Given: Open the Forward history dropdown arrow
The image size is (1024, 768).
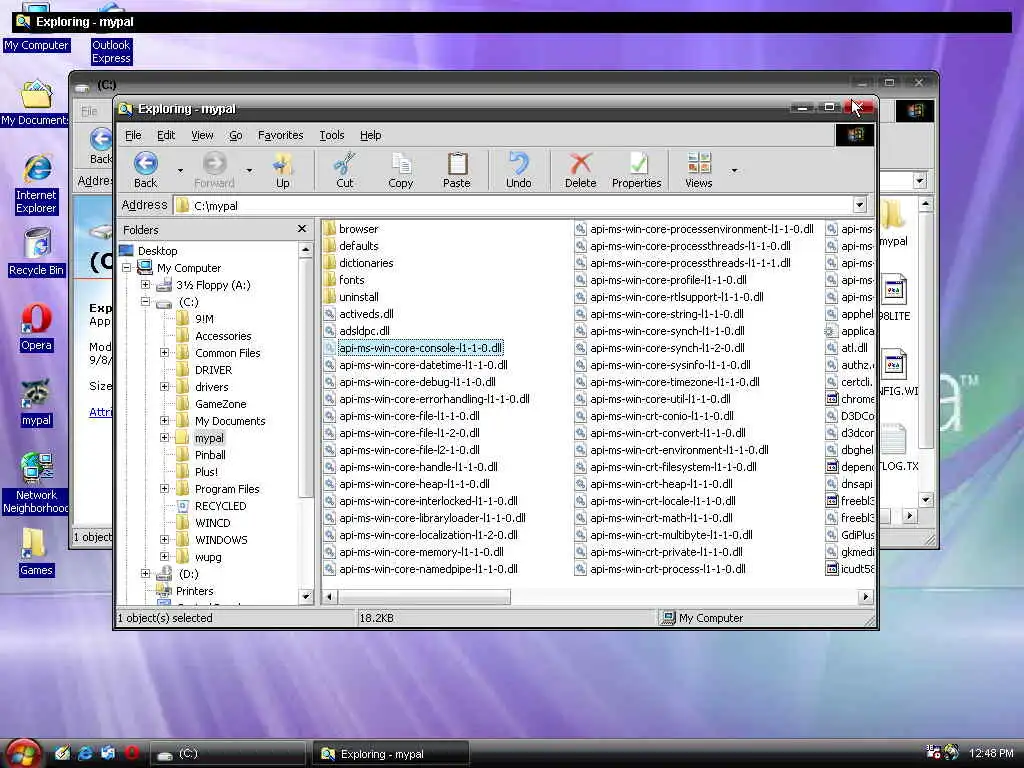Looking at the screenshot, I should pos(249,170).
